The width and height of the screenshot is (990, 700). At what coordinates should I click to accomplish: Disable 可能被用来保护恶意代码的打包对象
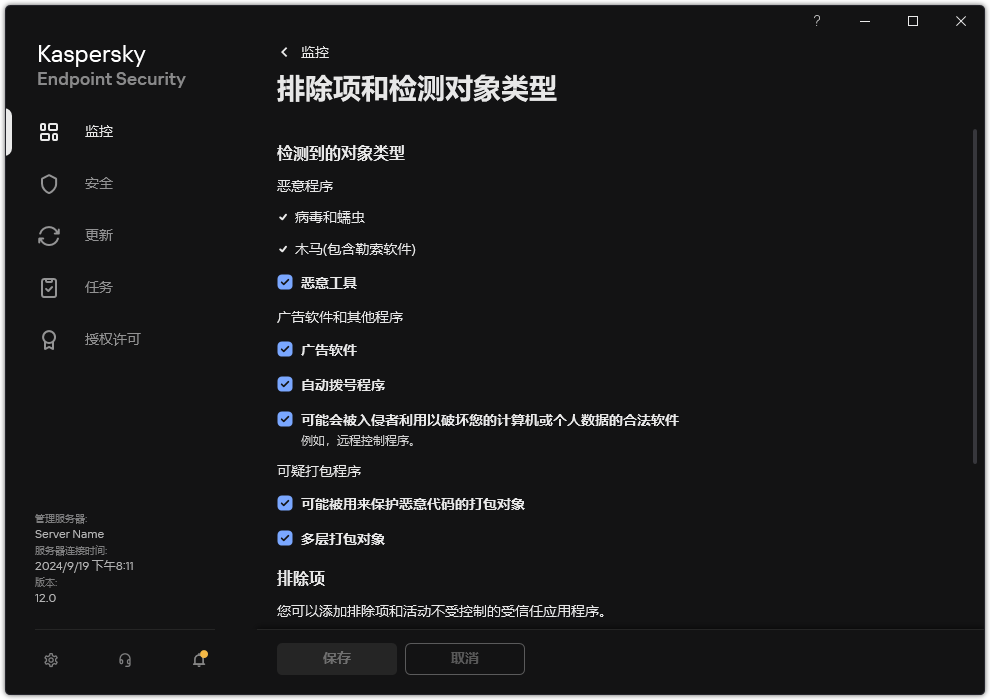pyautogui.click(x=285, y=504)
